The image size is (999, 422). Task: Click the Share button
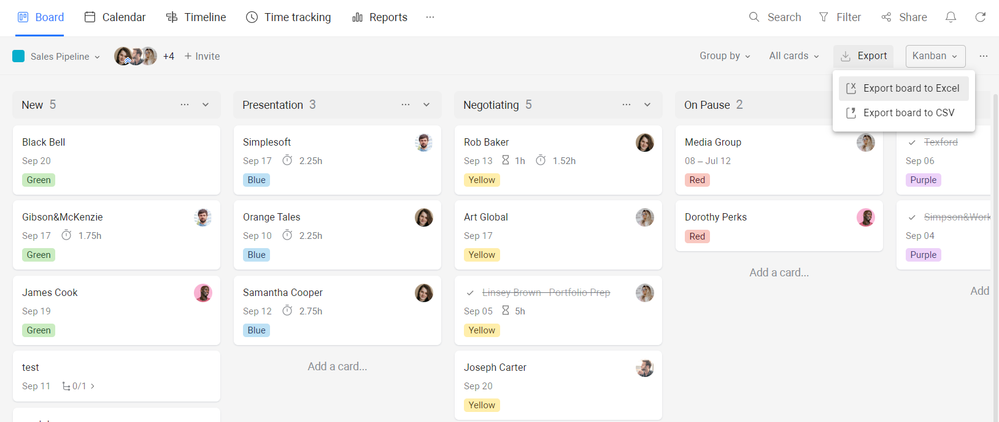903,17
